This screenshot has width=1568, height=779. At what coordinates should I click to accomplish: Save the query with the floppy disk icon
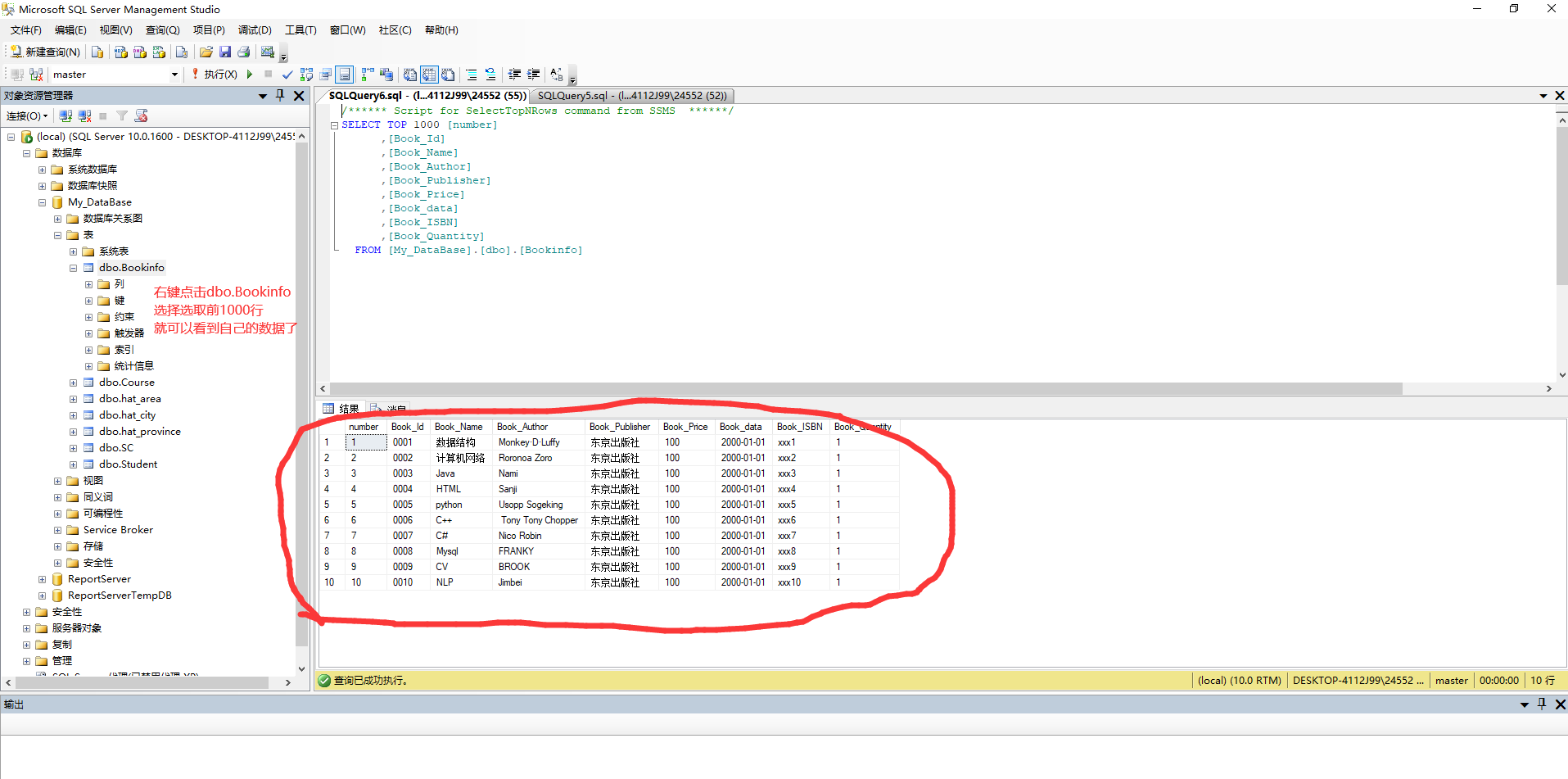[225, 52]
